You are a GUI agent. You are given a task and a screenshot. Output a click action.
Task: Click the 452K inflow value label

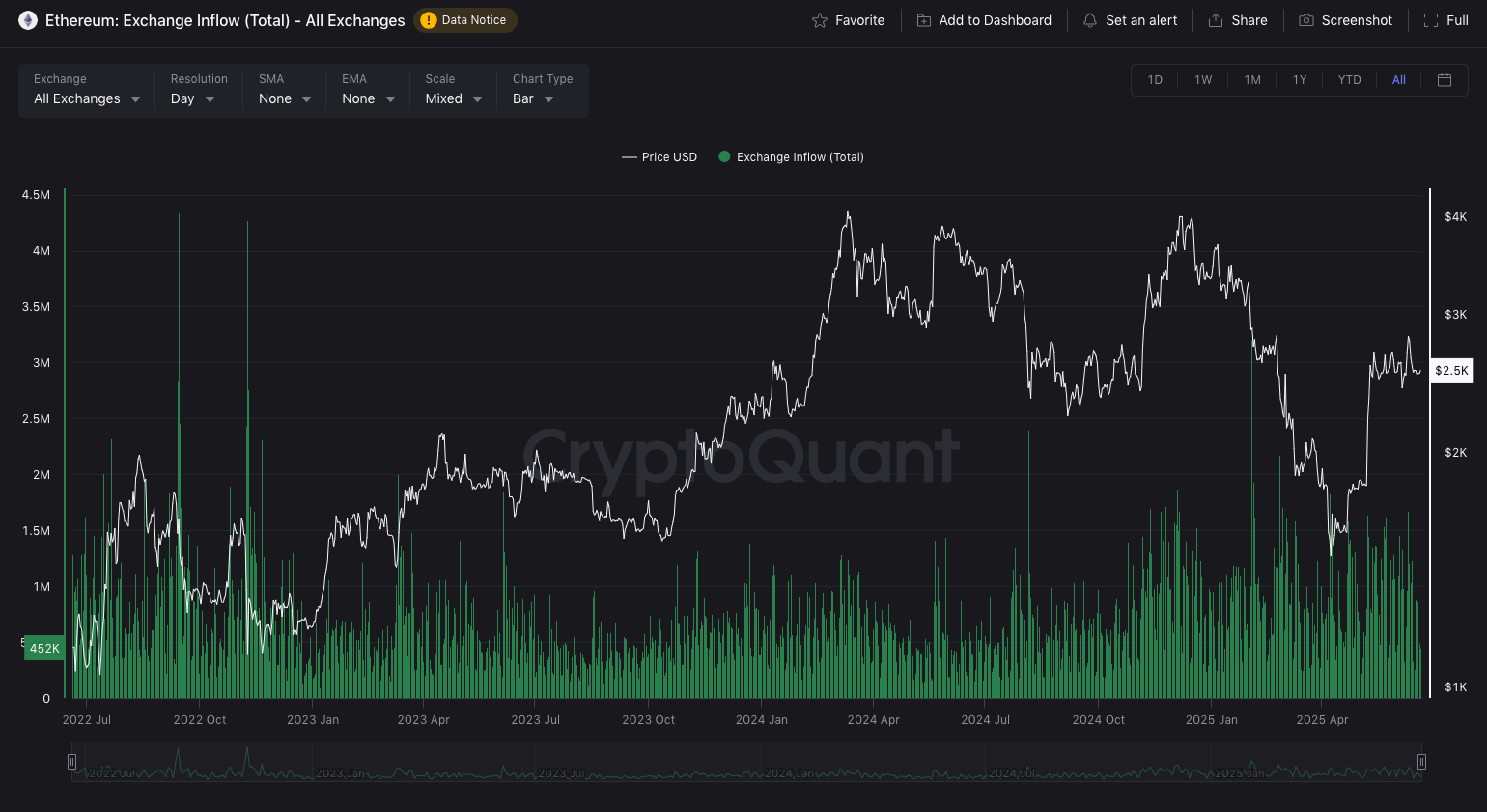click(x=44, y=648)
